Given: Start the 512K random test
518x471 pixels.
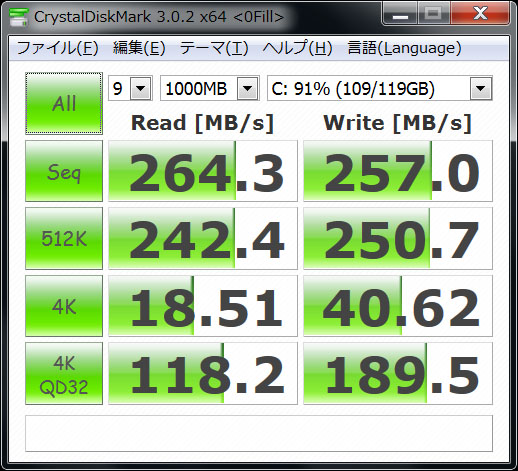Looking at the screenshot, I should (x=64, y=238).
